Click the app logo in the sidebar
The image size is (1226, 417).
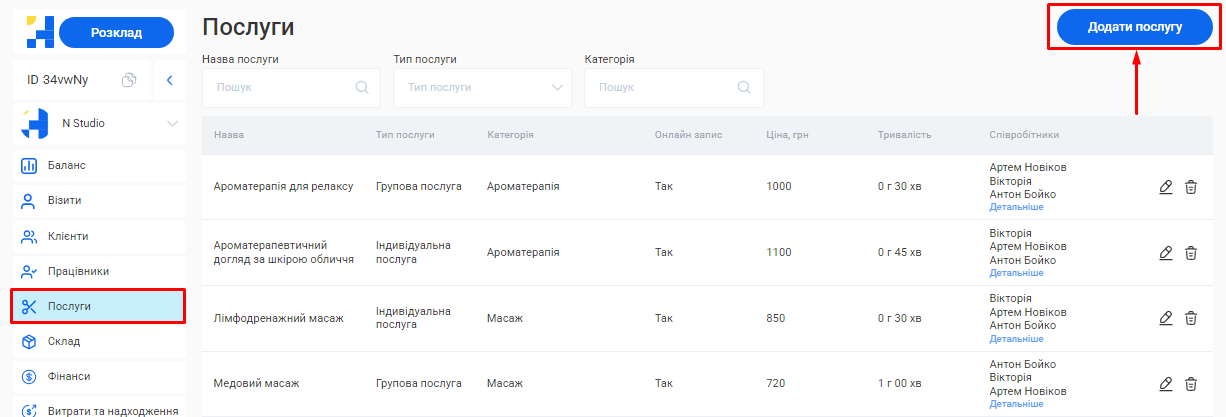[40, 32]
